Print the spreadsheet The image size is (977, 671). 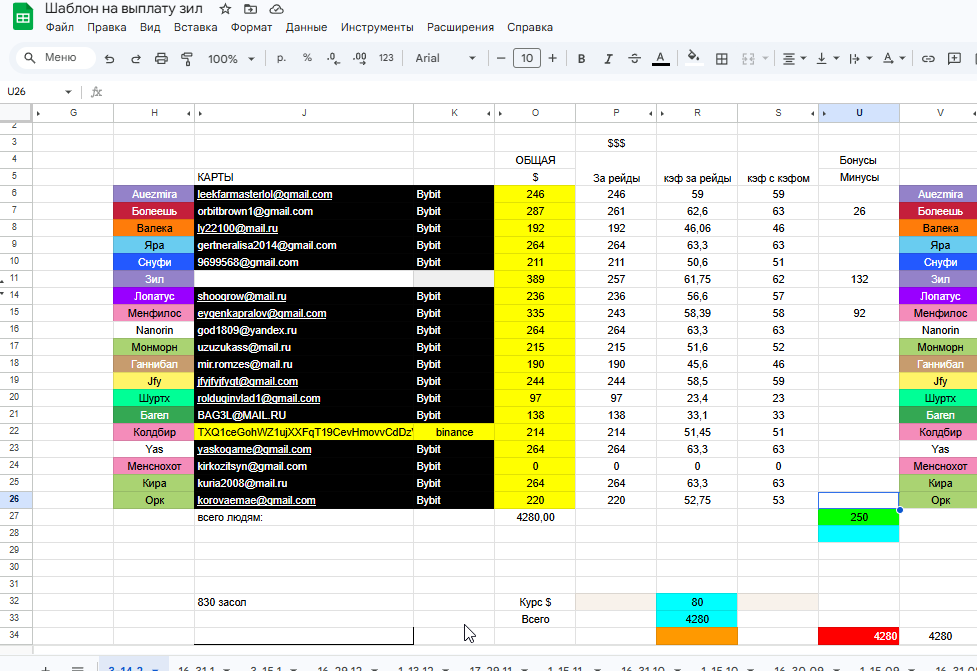161,59
